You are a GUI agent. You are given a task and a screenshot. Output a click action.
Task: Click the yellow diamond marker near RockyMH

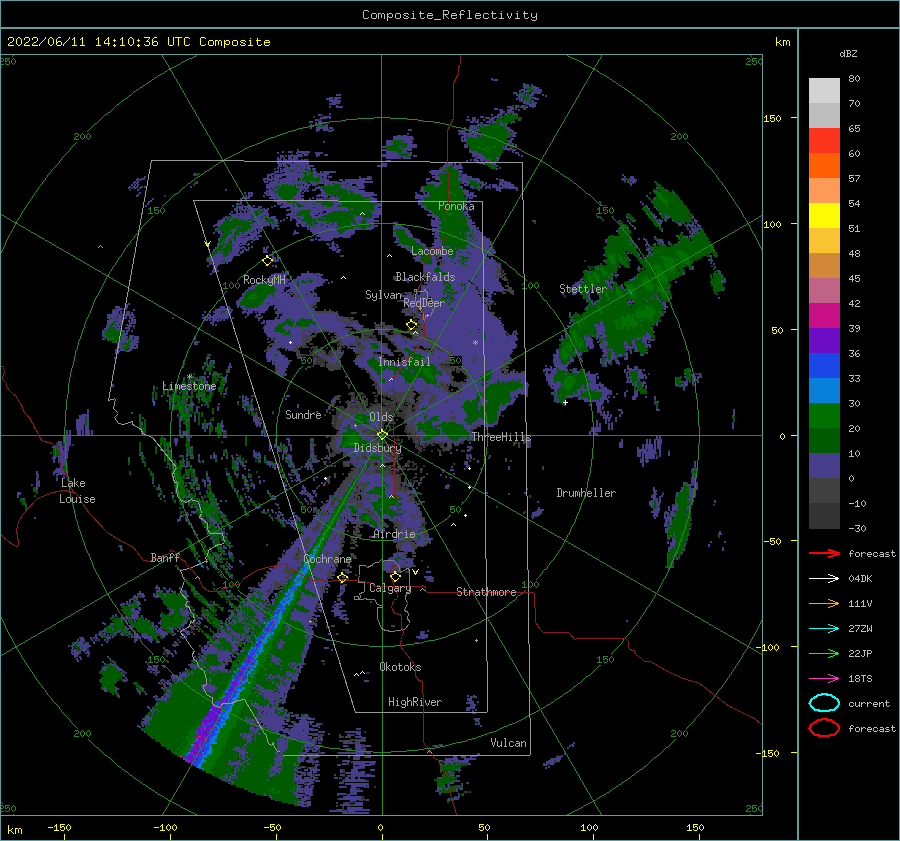pos(267,261)
